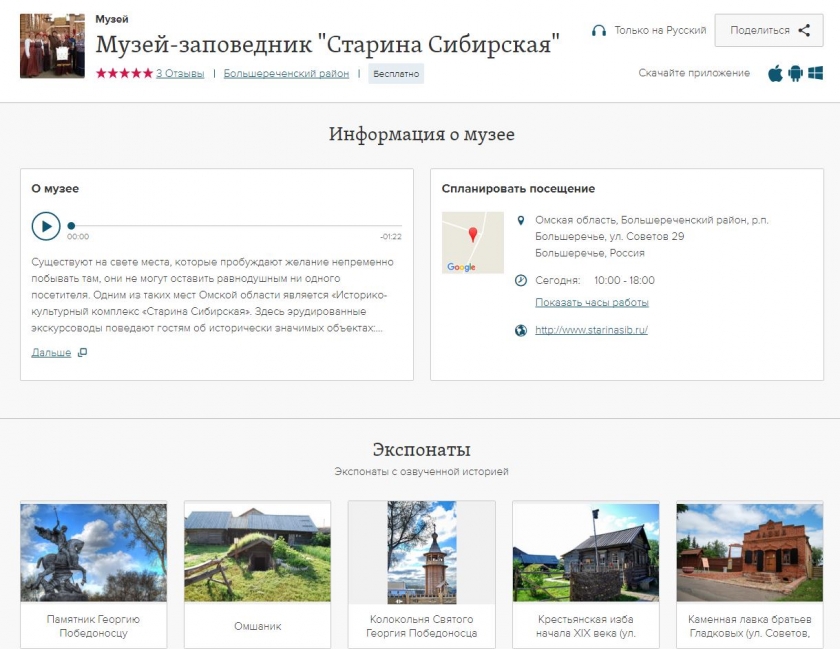Click the museum description paragraph
Screen dimensions: 840x649
click(212, 295)
